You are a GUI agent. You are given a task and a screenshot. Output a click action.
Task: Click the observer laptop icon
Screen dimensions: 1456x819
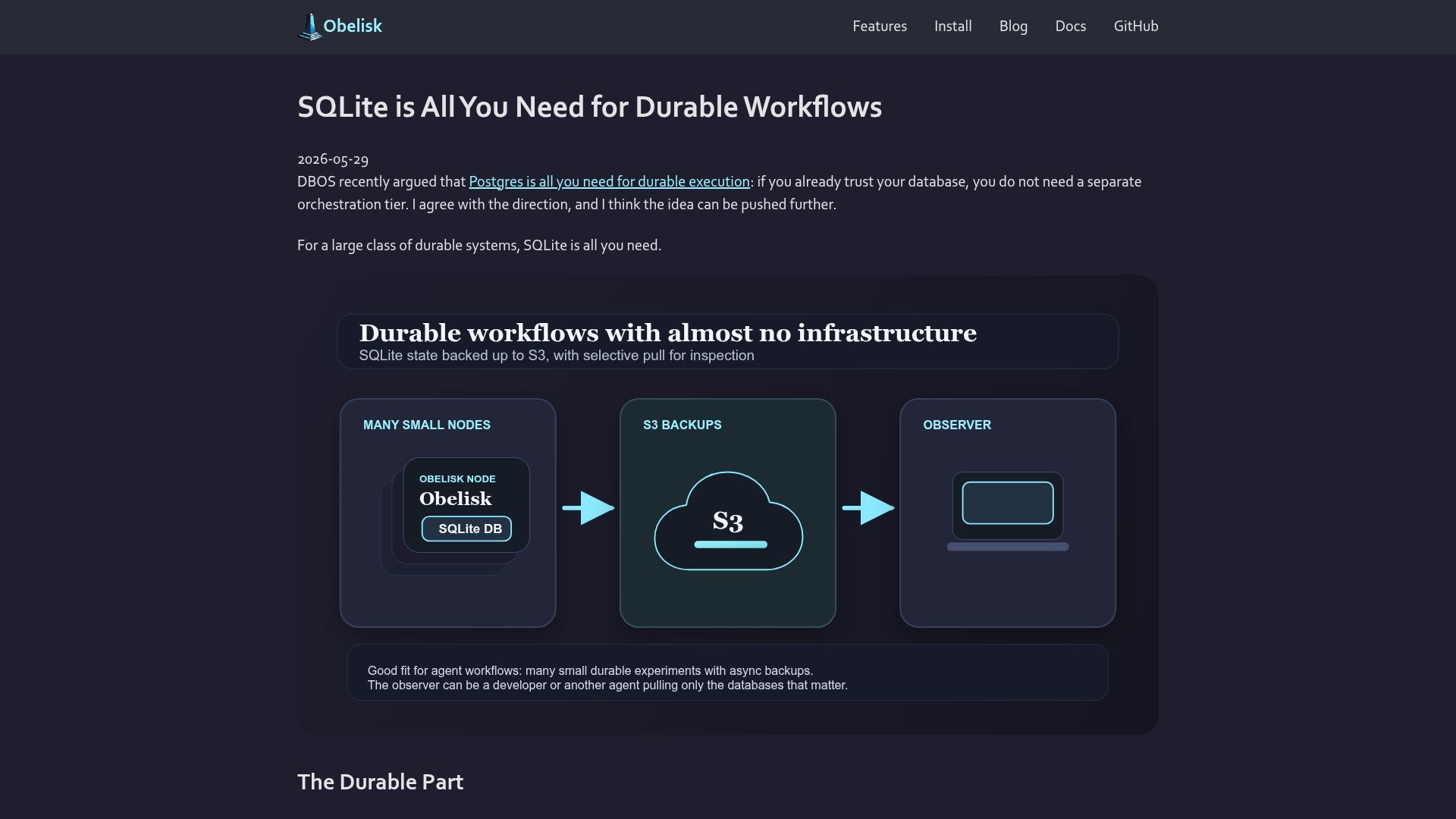click(1008, 511)
